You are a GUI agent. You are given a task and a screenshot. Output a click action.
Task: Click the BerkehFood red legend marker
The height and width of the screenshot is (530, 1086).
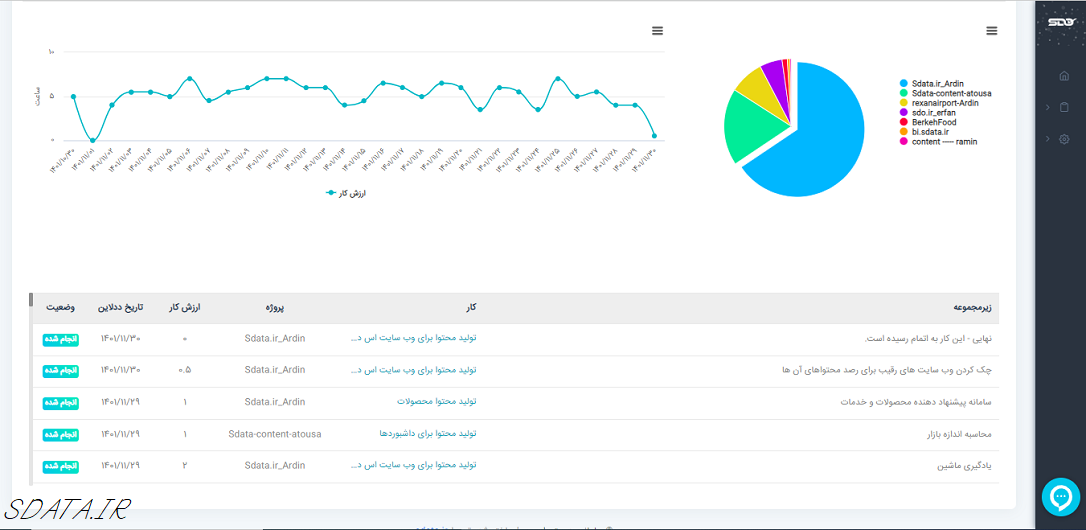[904, 122]
